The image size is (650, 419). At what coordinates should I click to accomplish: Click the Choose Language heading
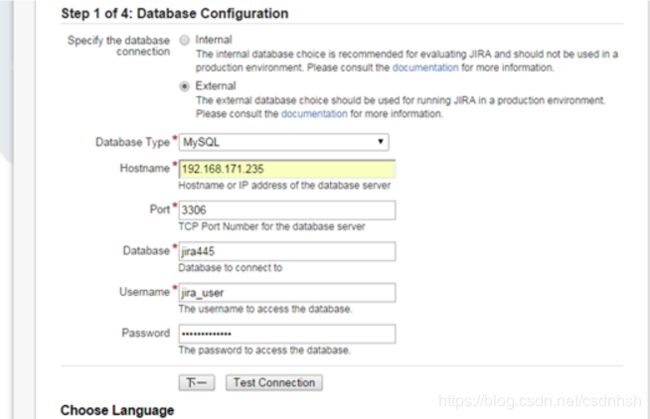tap(117, 410)
